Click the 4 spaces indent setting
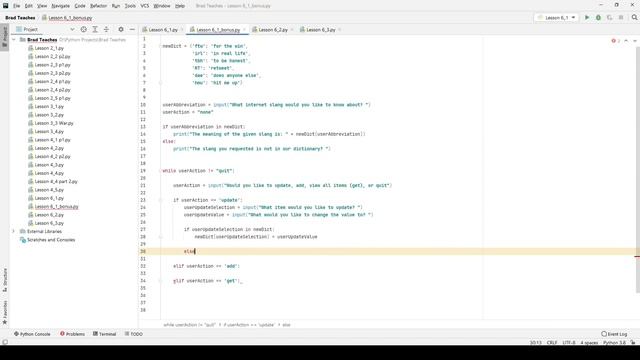Screen dimensions: 640x360 tap(589, 343)
